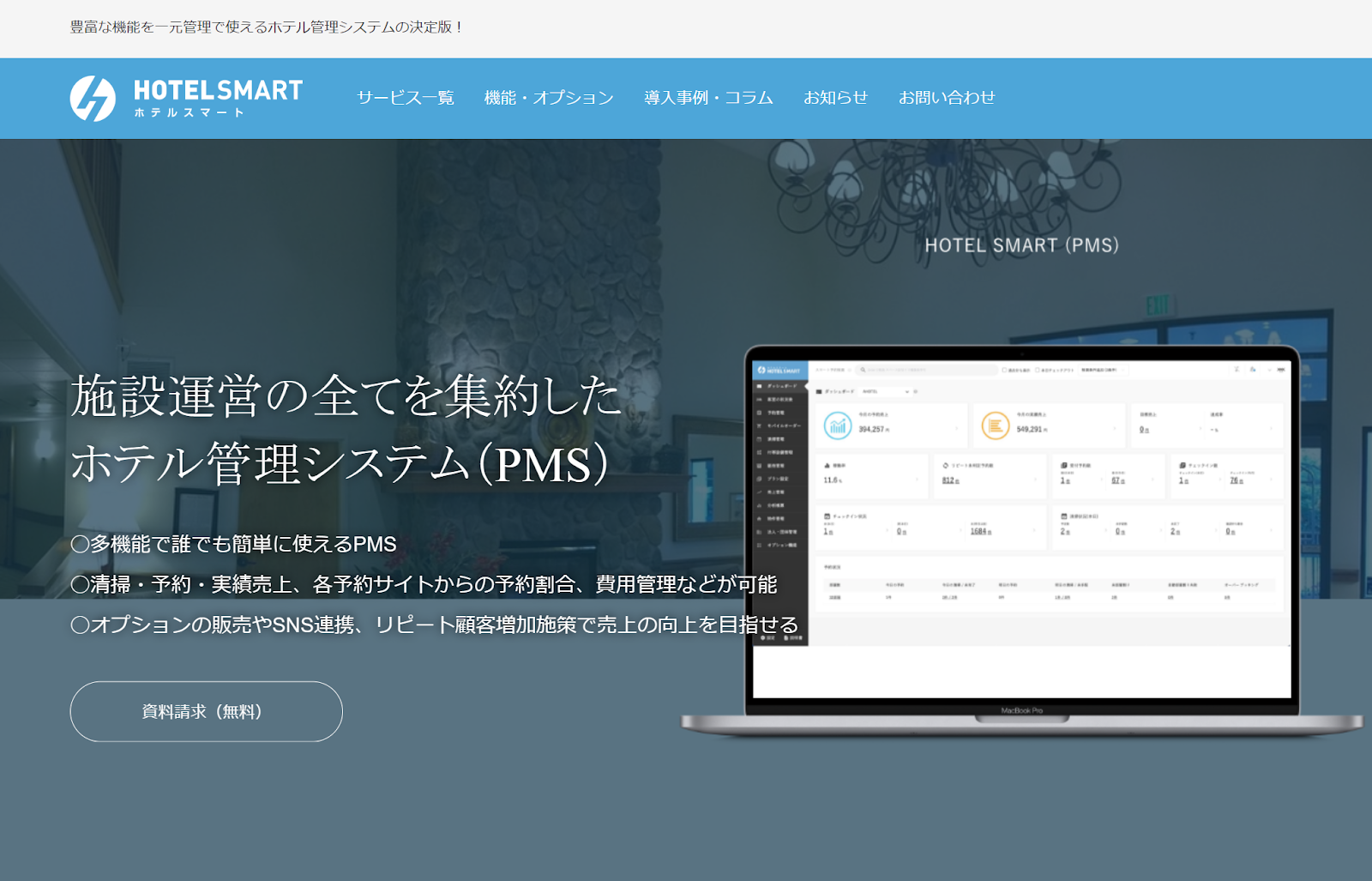The image size is (1372, 881).
Task: Open 導入事例・コラム navigation link
Action: pyautogui.click(x=709, y=98)
